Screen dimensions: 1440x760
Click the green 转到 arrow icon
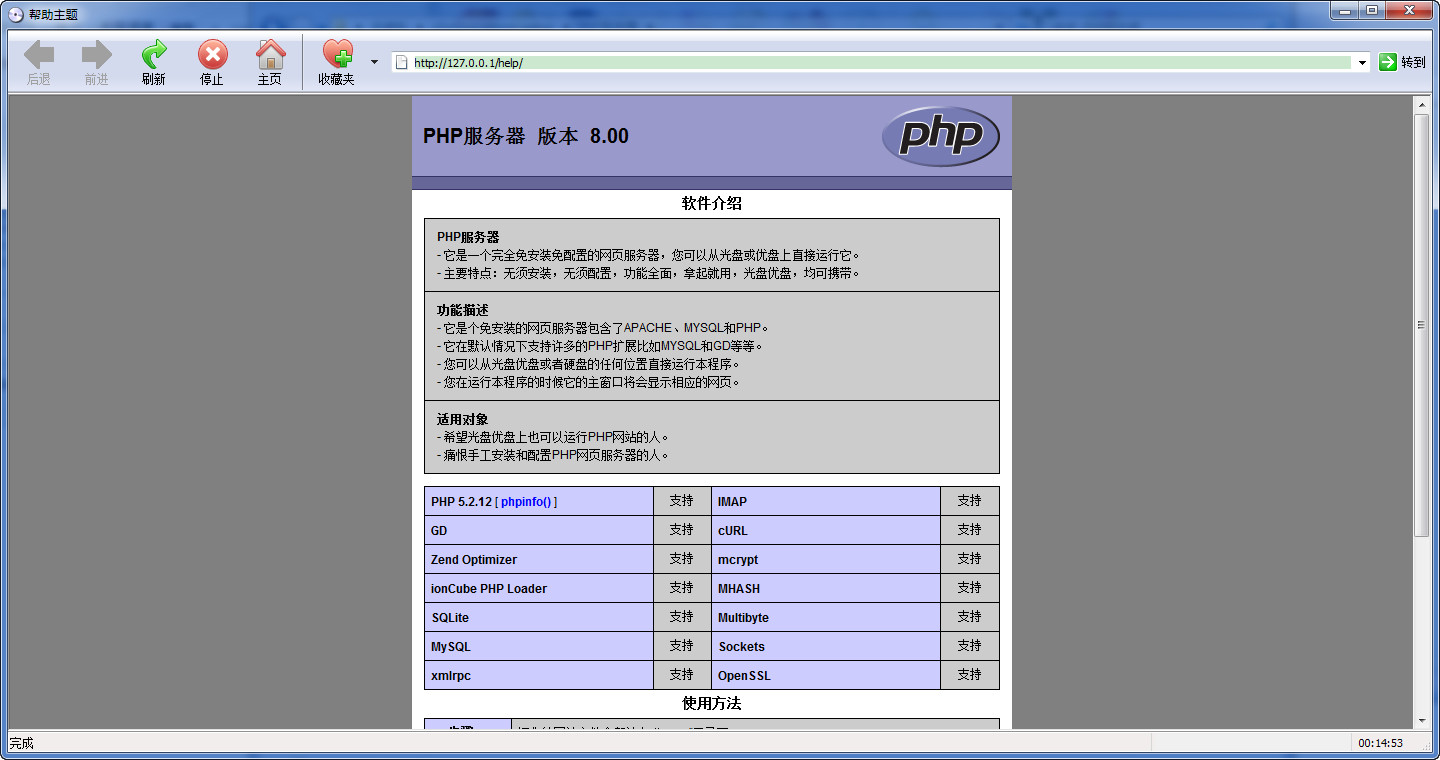1386,61
